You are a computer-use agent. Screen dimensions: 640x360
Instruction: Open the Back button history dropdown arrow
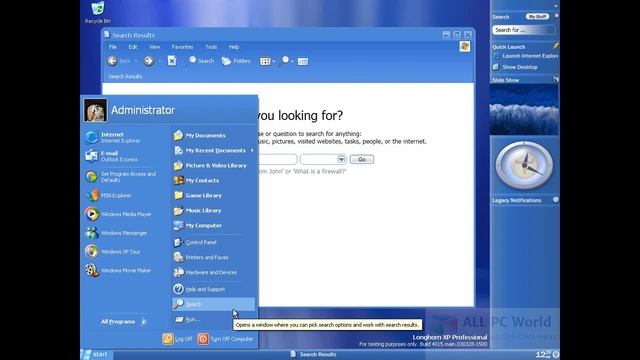tap(136, 61)
